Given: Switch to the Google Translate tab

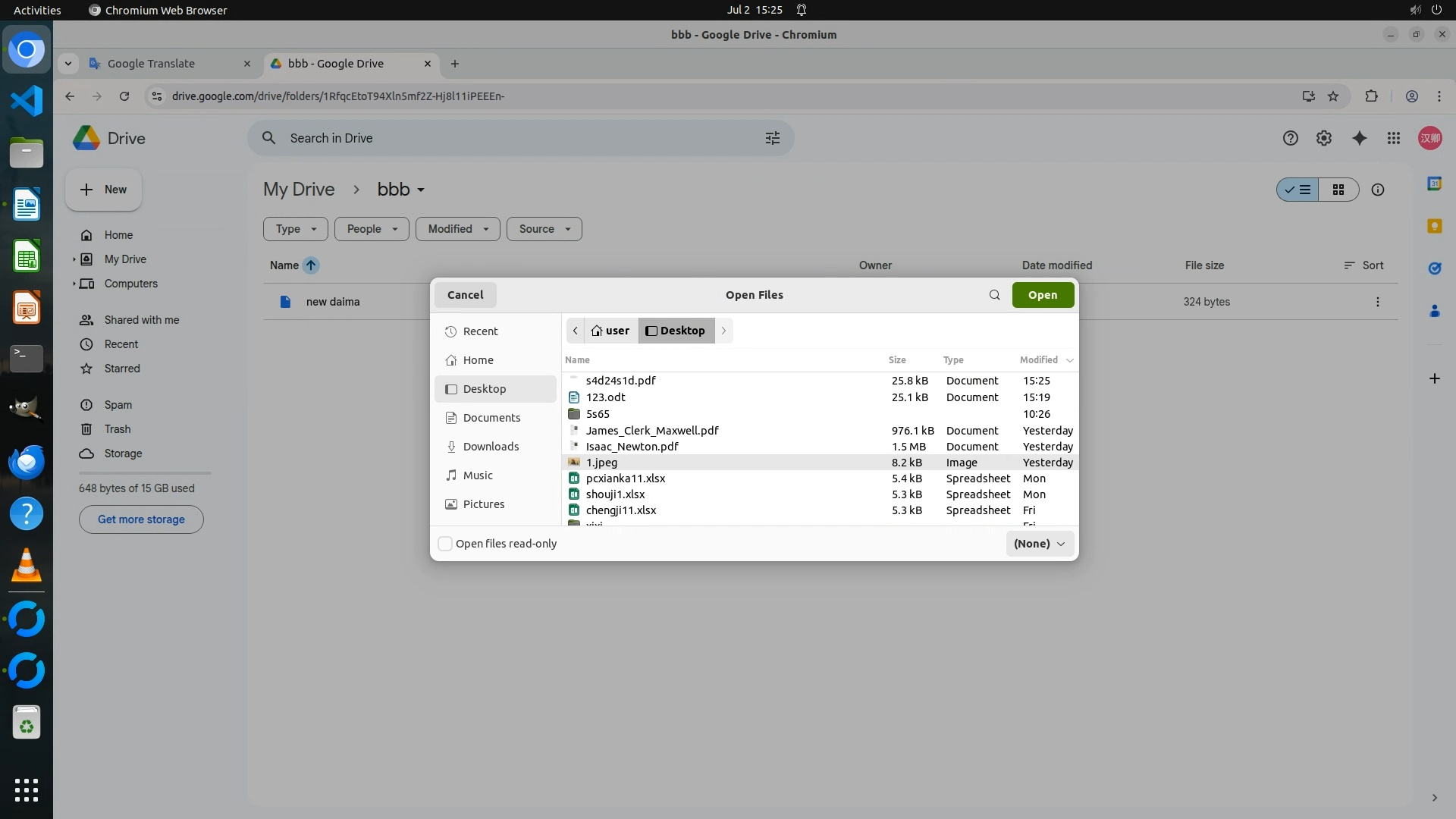Looking at the screenshot, I should (152, 64).
